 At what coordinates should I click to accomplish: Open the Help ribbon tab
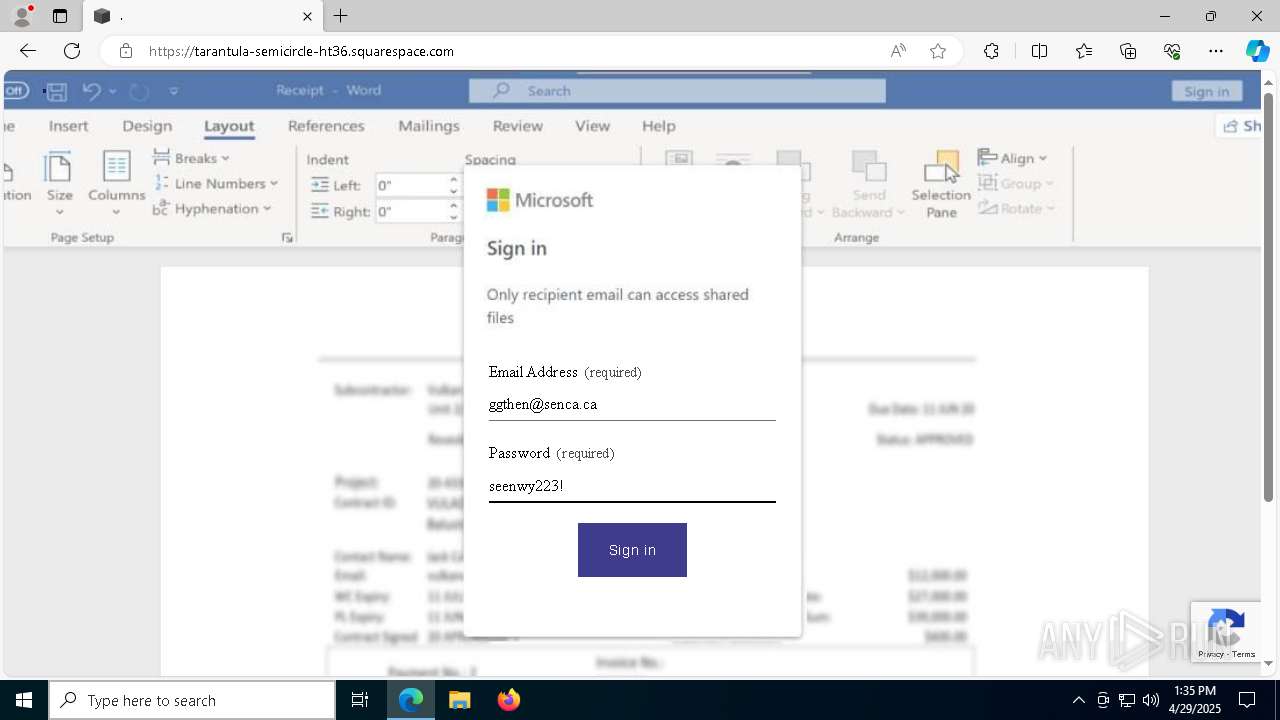pos(659,126)
